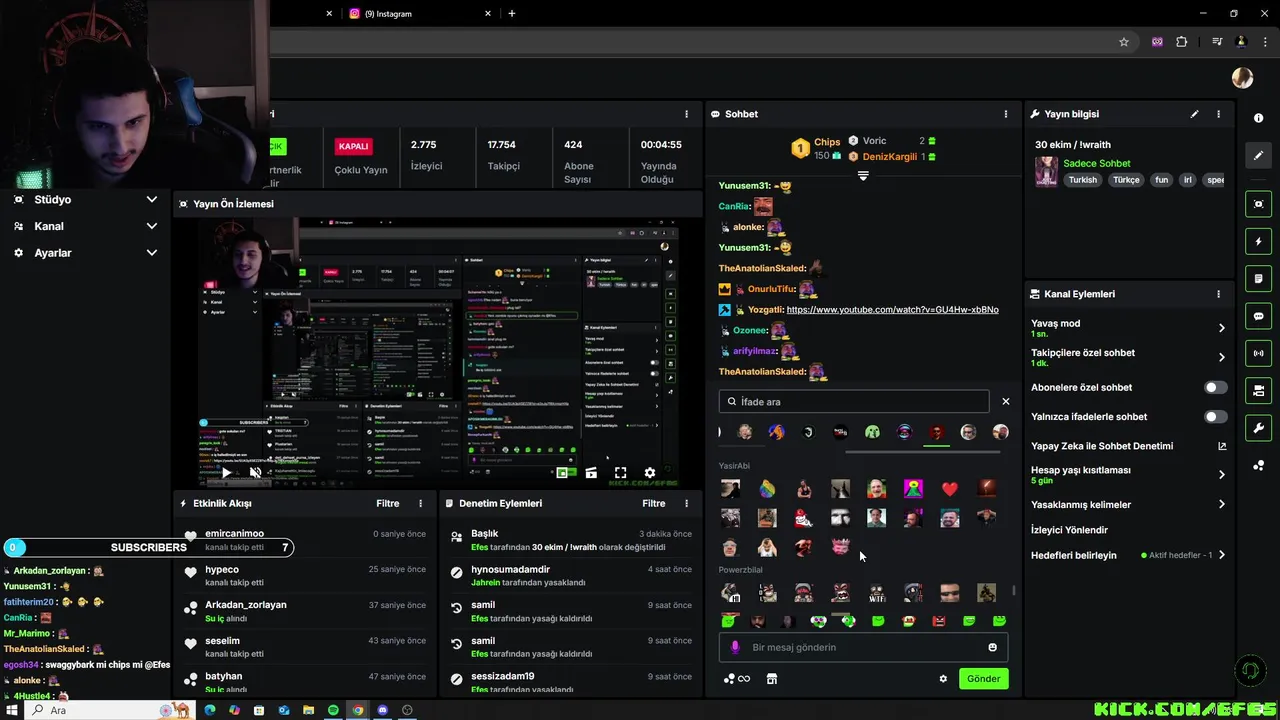The image size is (1280, 720).
Task: Click the Sadece Sohbet category link
Action: (1097, 163)
